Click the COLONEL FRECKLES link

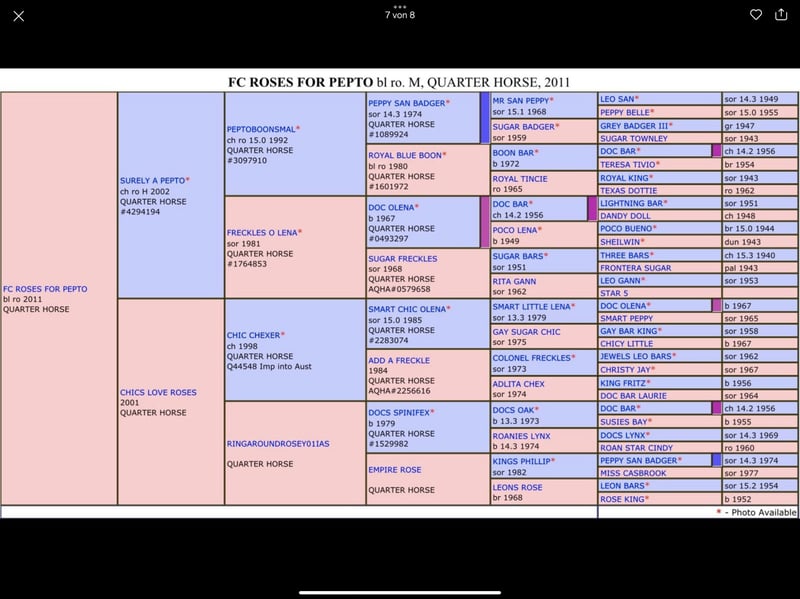(x=532, y=358)
